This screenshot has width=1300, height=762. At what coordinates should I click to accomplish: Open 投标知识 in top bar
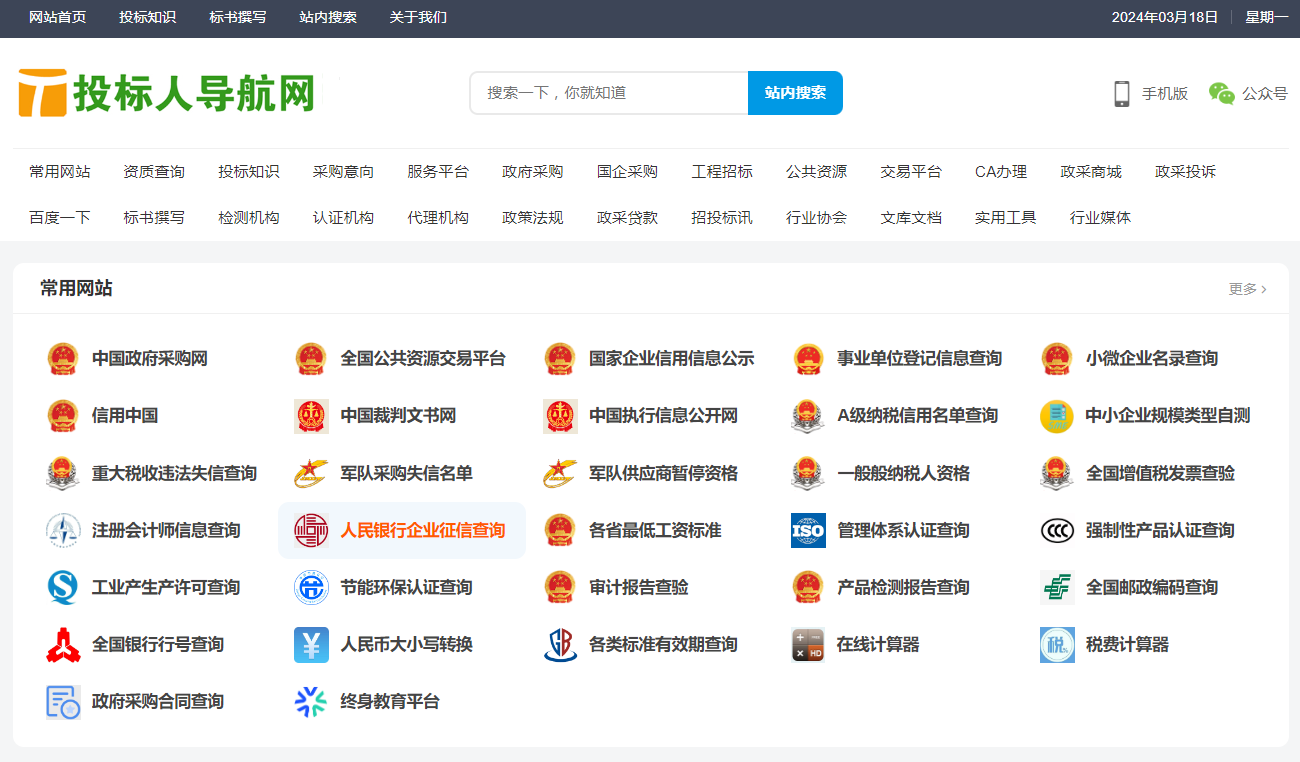(147, 17)
